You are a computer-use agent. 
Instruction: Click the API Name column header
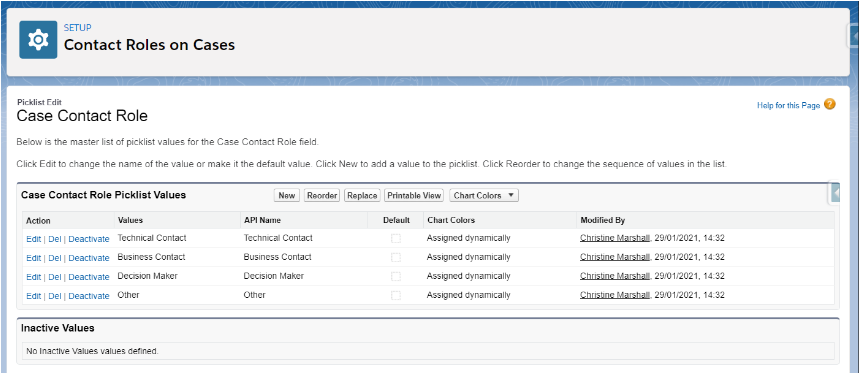coord(262,220)
